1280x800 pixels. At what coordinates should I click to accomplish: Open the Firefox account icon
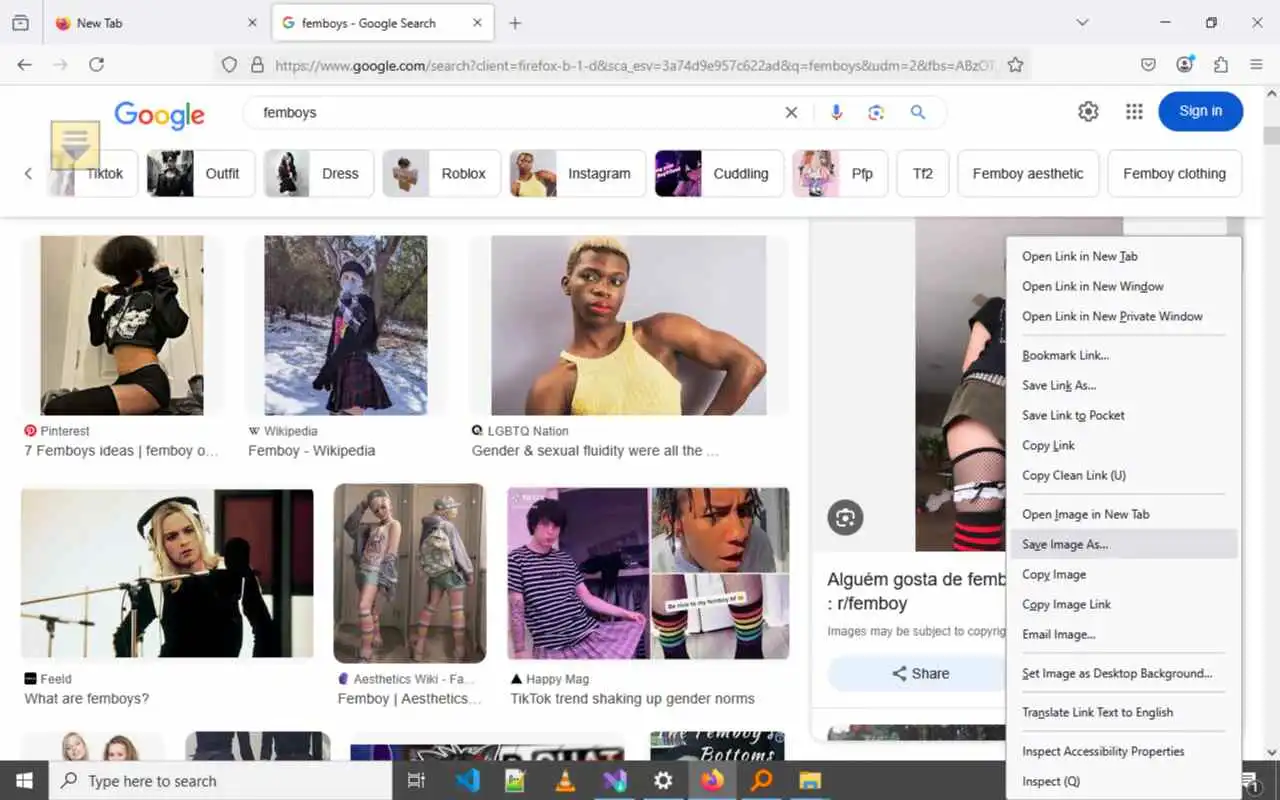click(1185, 64)
